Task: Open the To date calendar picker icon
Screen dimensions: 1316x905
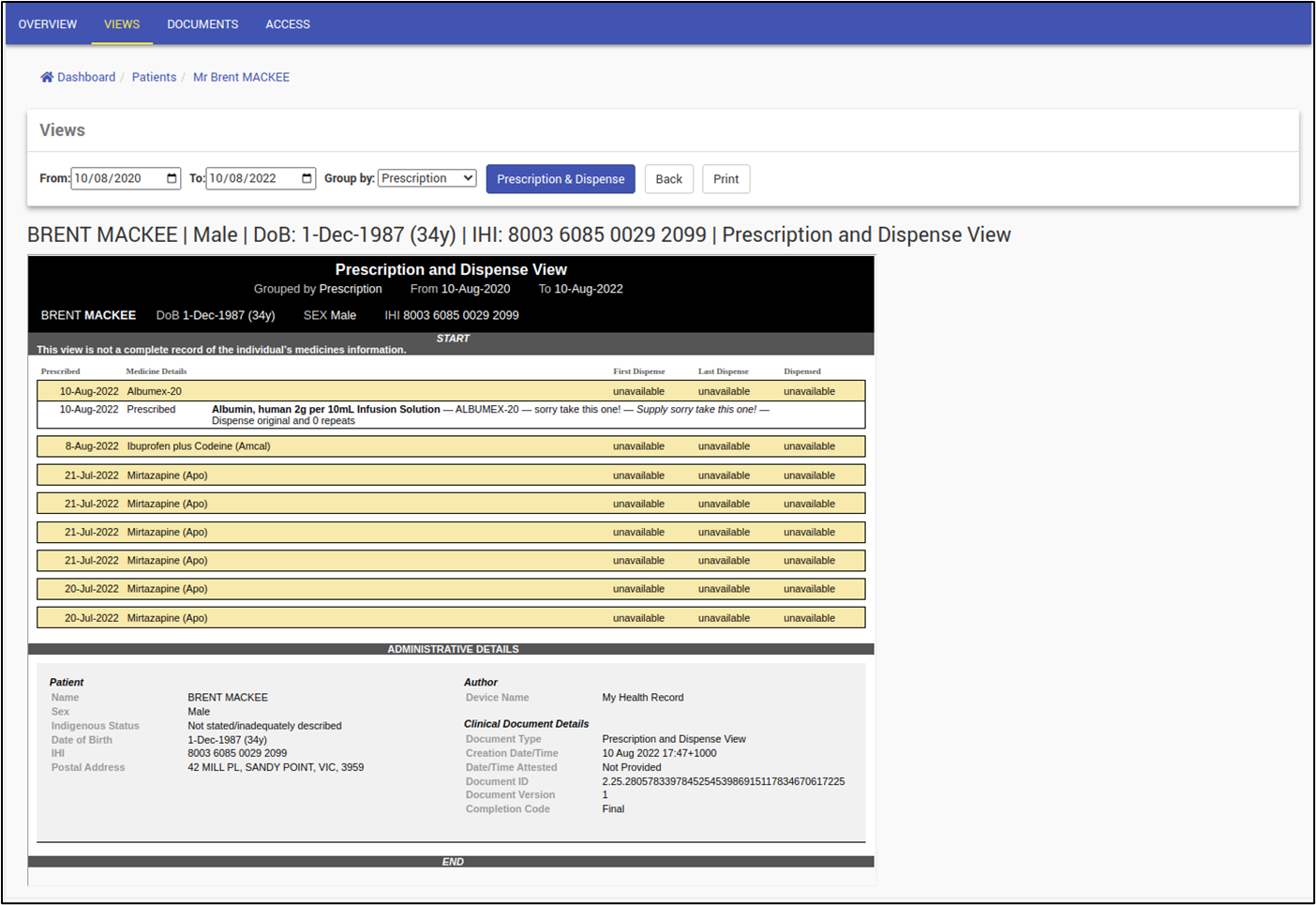Action: pyautogui.click(x=307, y=178)
